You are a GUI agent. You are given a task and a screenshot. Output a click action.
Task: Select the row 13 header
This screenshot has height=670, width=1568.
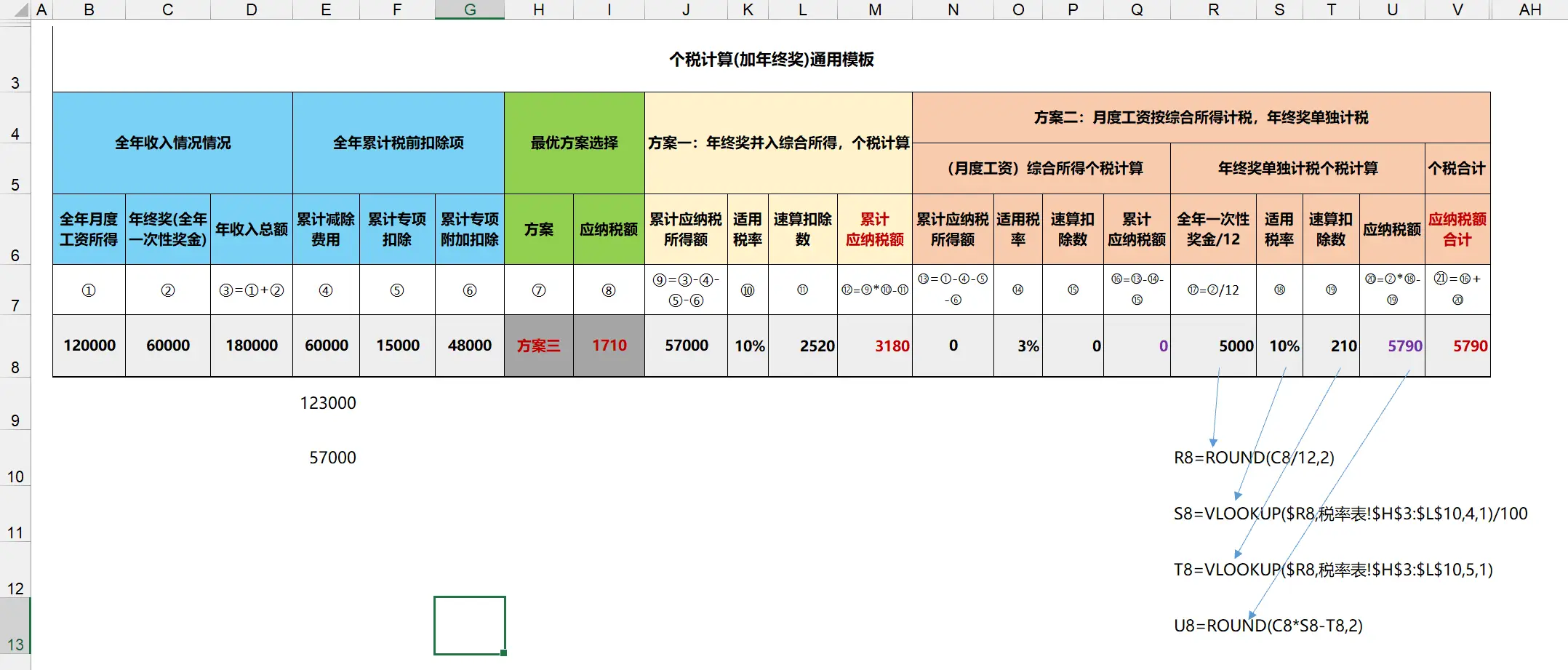15,645
